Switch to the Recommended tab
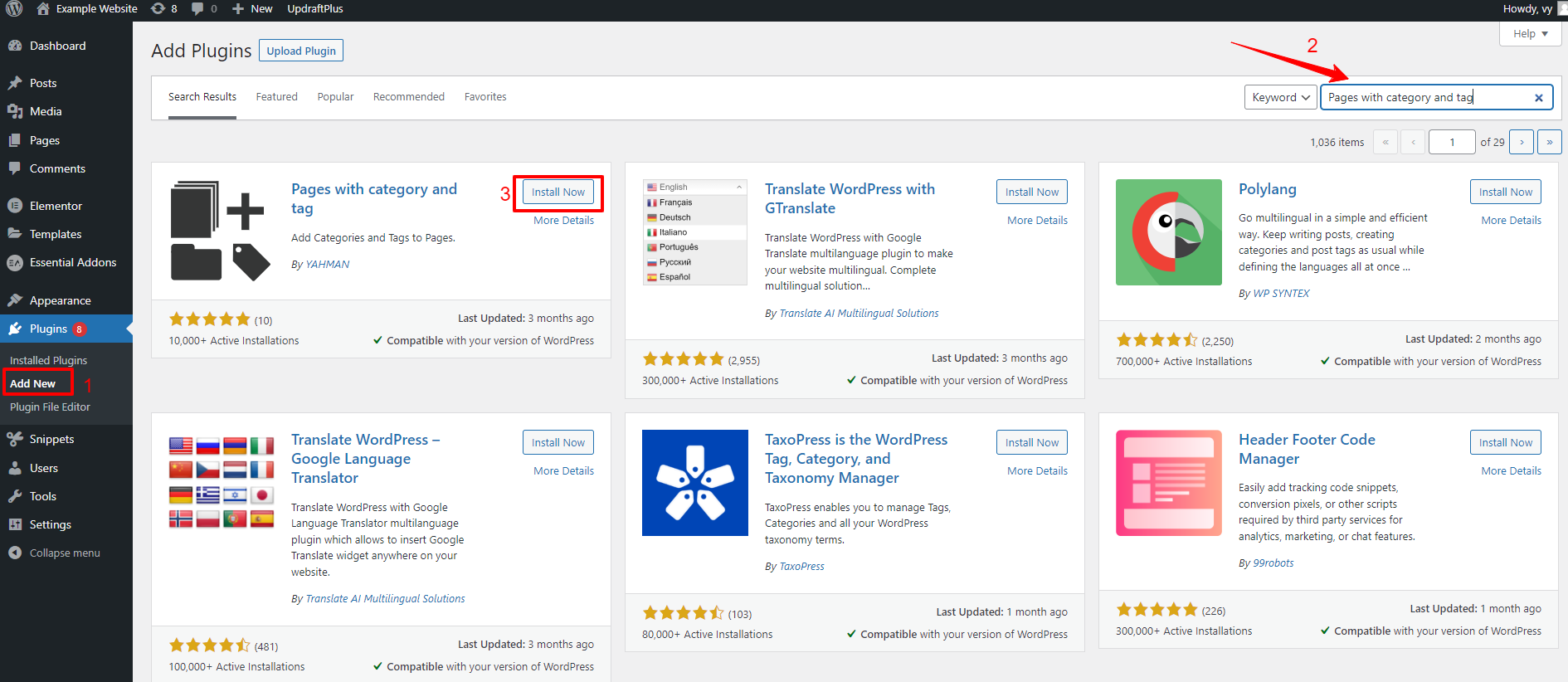Screen dimensions: 1568x682 [x=409, y=97]
